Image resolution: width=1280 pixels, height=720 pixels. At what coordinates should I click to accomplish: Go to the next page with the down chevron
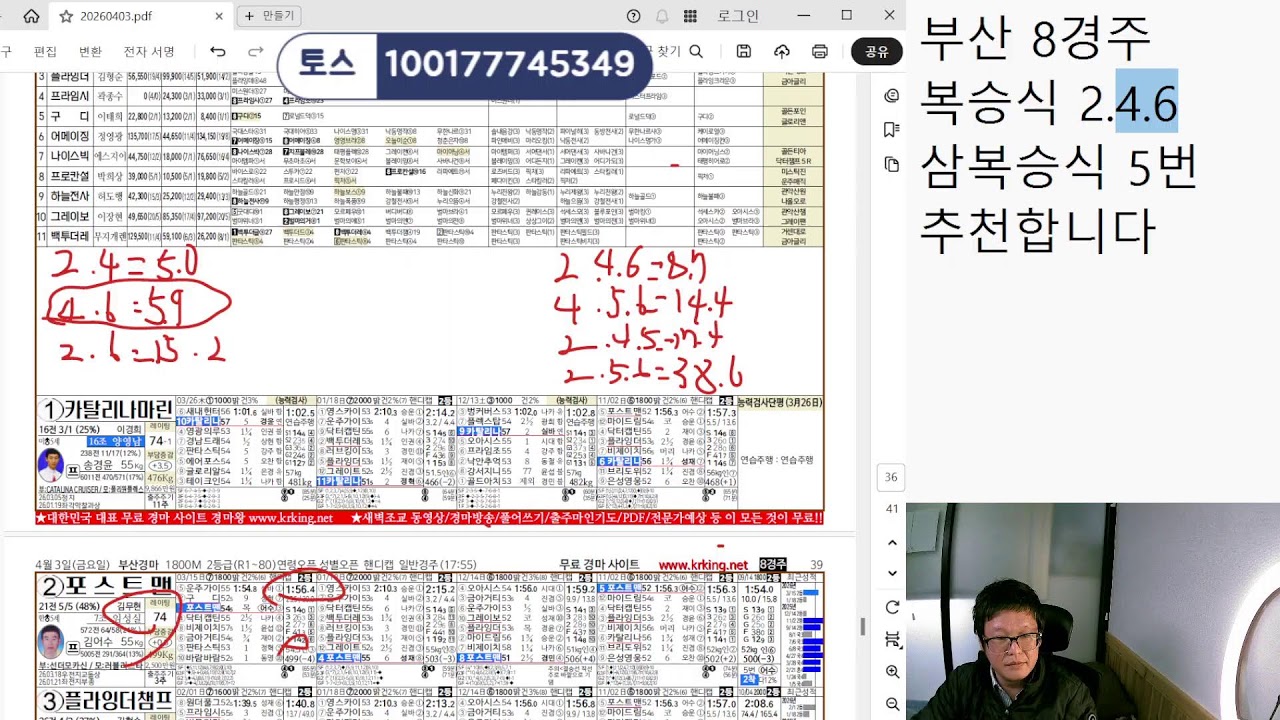[892, 573]
